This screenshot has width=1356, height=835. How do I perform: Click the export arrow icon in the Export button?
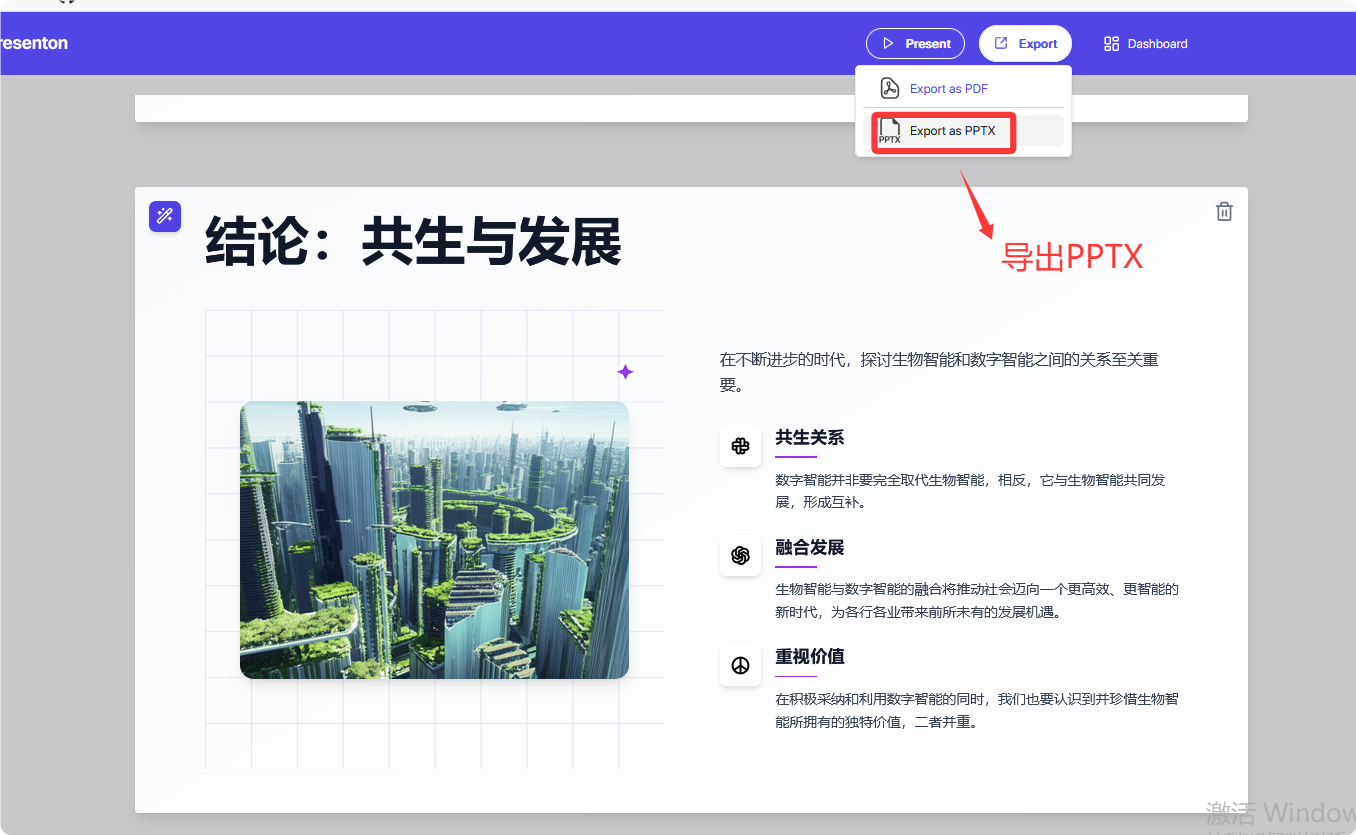click(1000, 43)
